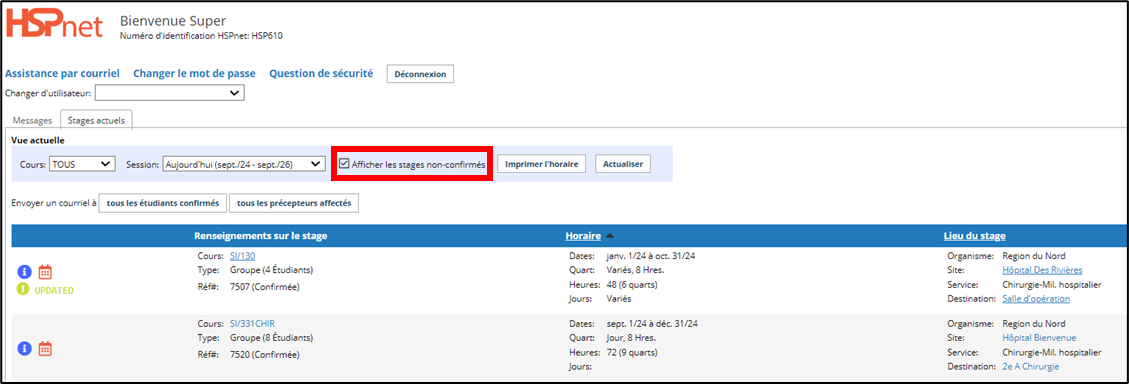Email tous les étudiants confirmés

click(x=163, y=203)
